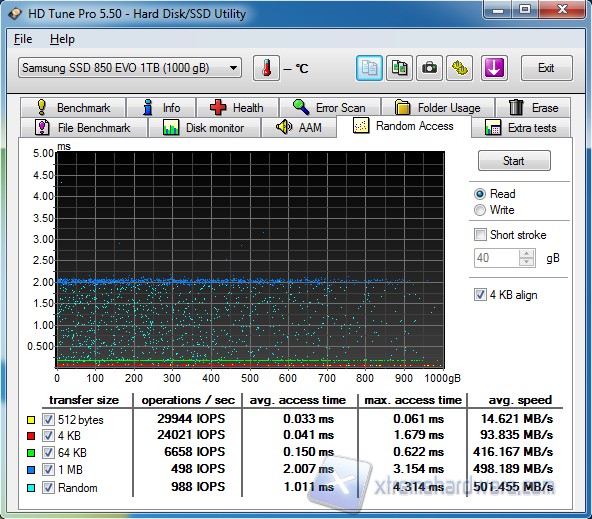
Task: Expand the Samsung SSD drive dropdown
Action: pyautogui.click(x=130, y=68)
